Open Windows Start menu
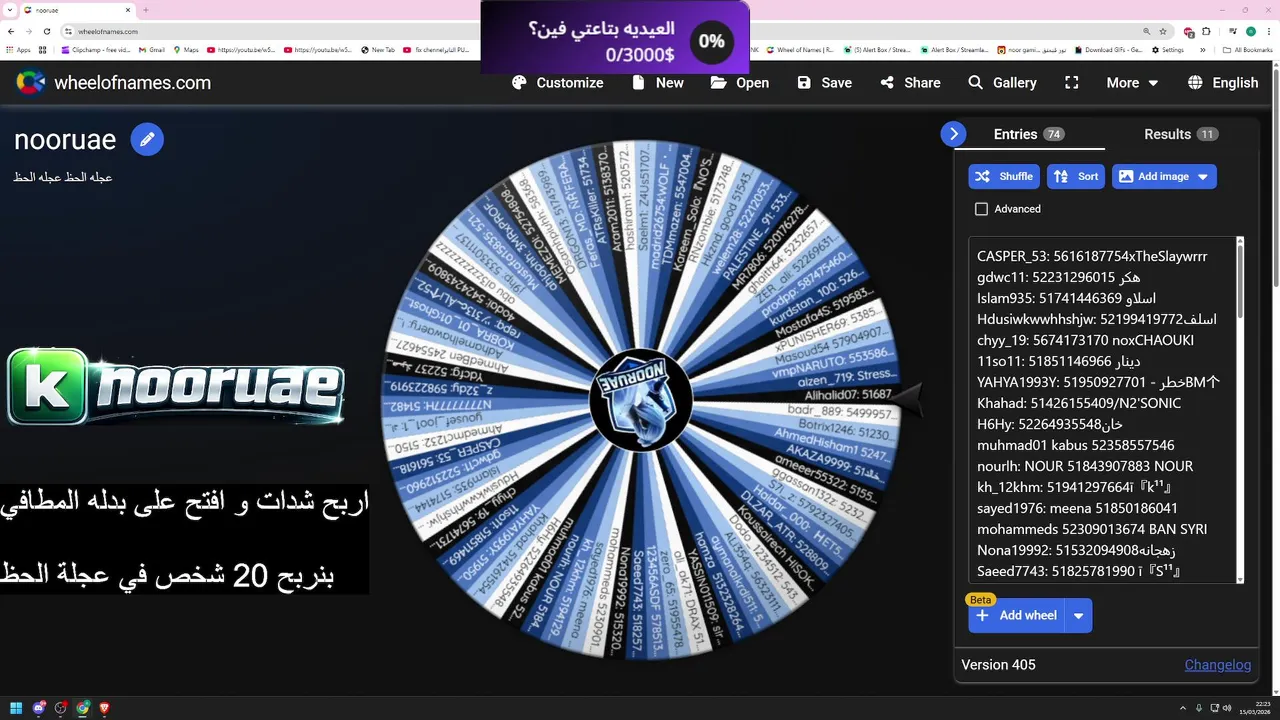This screenshot has height=720, width=1280. point(15,708)
